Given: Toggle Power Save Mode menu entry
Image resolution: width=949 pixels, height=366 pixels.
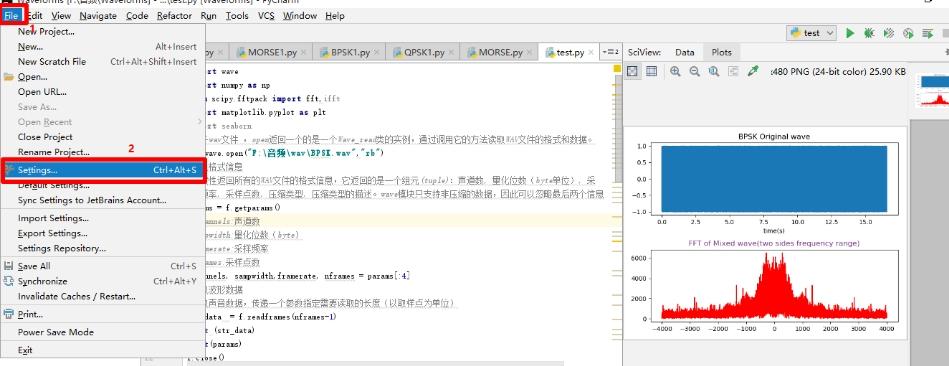Looking at the screenshot, I should [x=102, y=332].
